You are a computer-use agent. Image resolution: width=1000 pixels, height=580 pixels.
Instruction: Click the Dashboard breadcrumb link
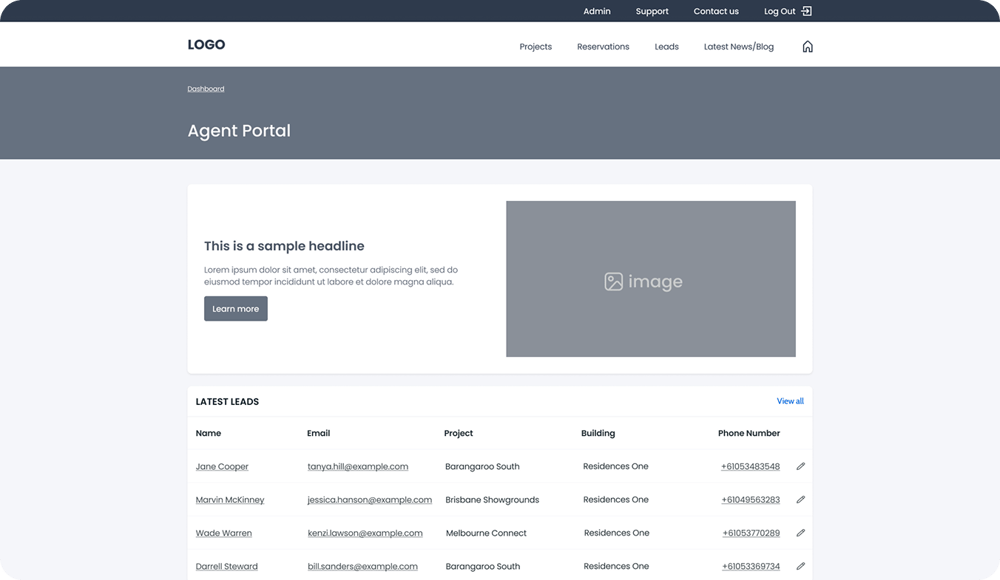tap(206, 88)
